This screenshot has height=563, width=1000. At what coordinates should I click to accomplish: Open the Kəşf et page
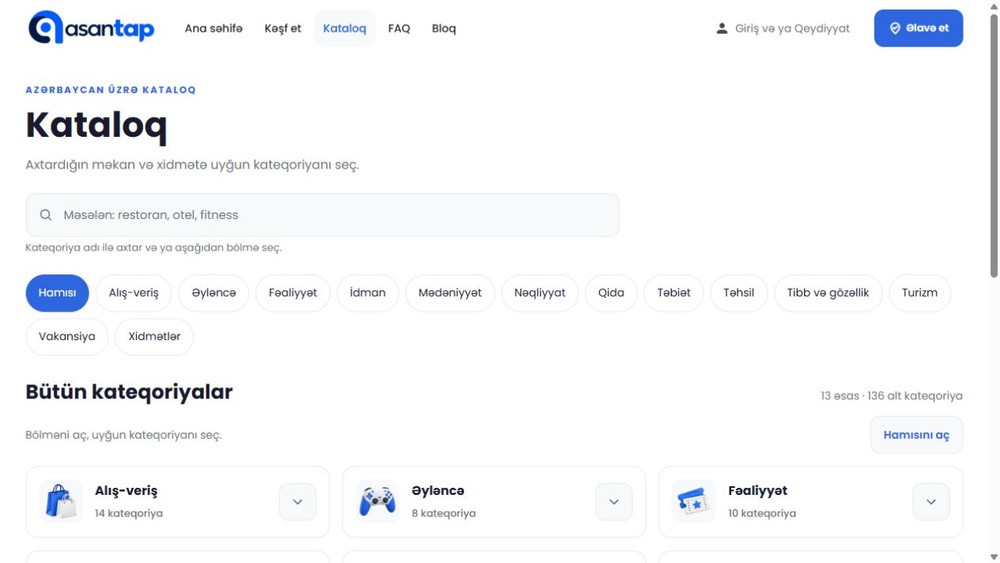(x=283, y=28)
